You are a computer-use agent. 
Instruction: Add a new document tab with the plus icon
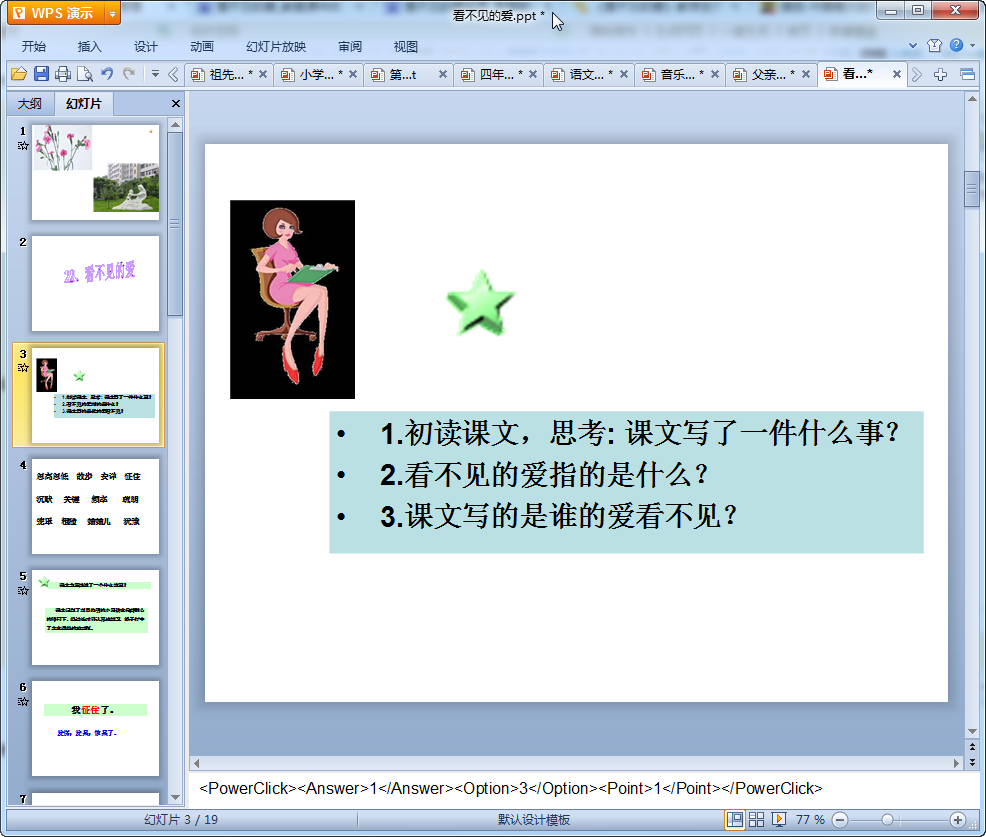pyautogui.click(x=940, y=75)
